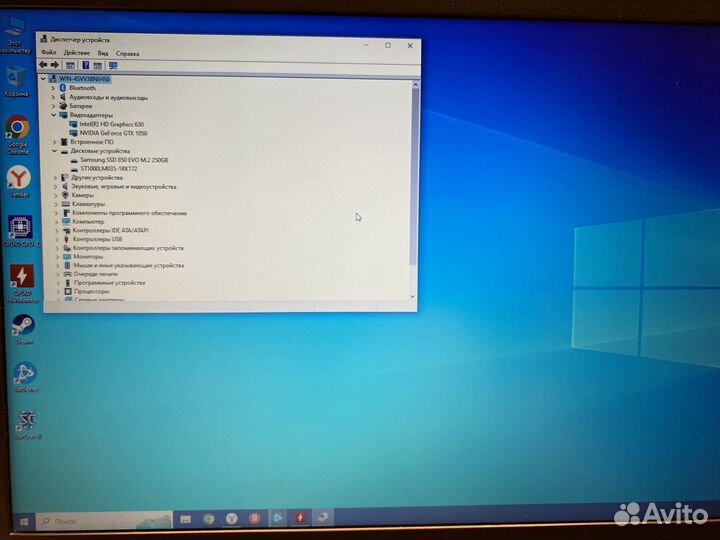Screen dimensions: 720x540
Task: Click the Windows Start button
Action: point(24,520)
